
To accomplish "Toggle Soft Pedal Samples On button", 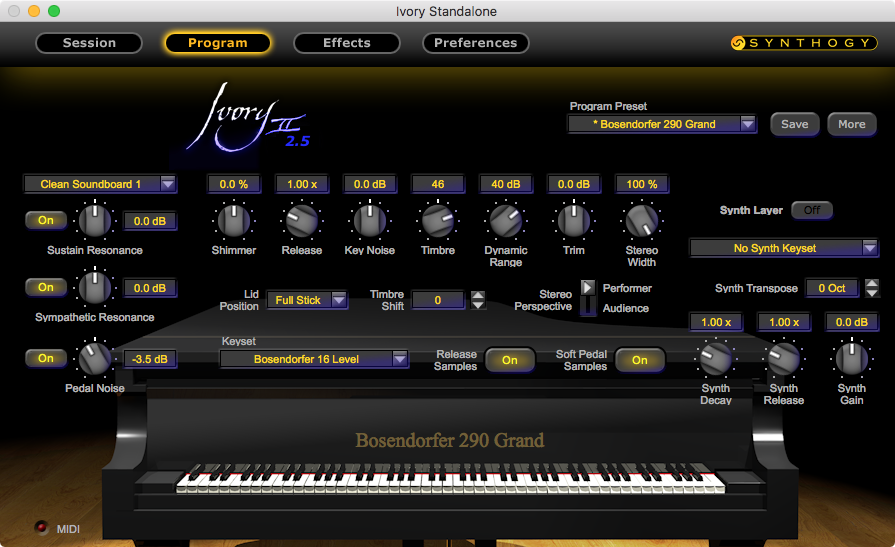I will coord(640,360).
